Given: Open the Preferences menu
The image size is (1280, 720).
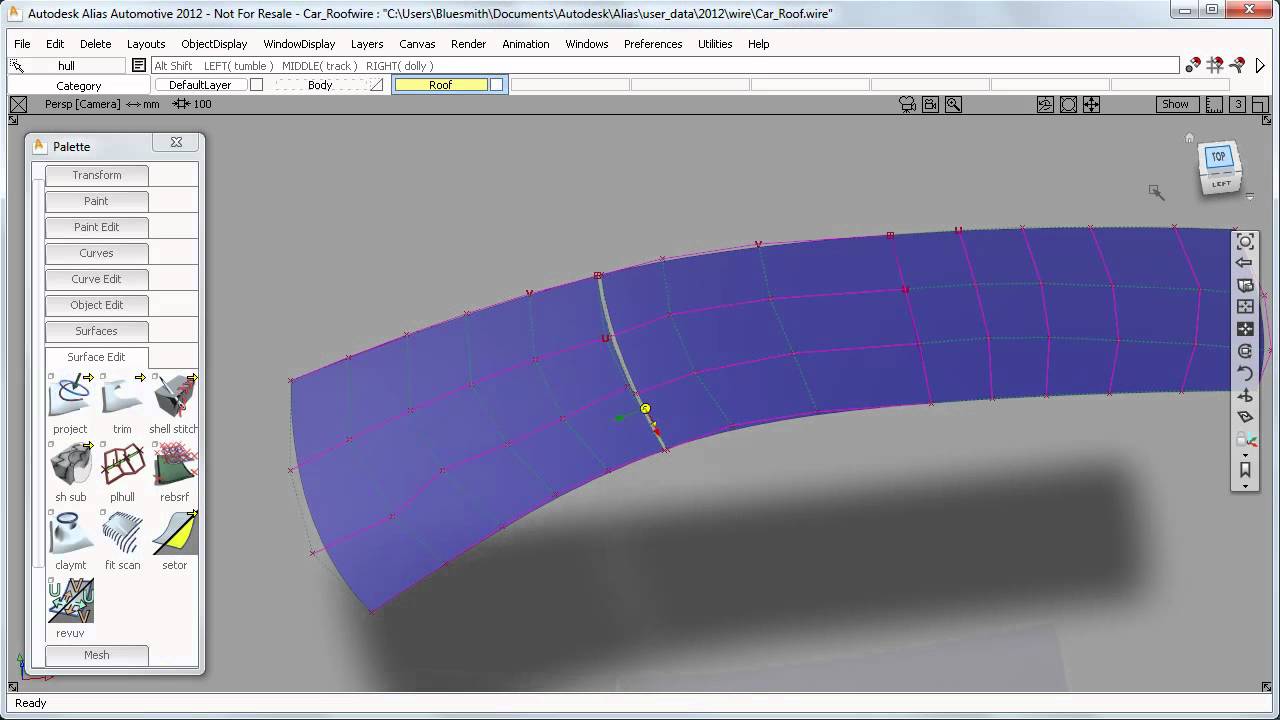Looking at the screenshot, I should click(653, 44).
